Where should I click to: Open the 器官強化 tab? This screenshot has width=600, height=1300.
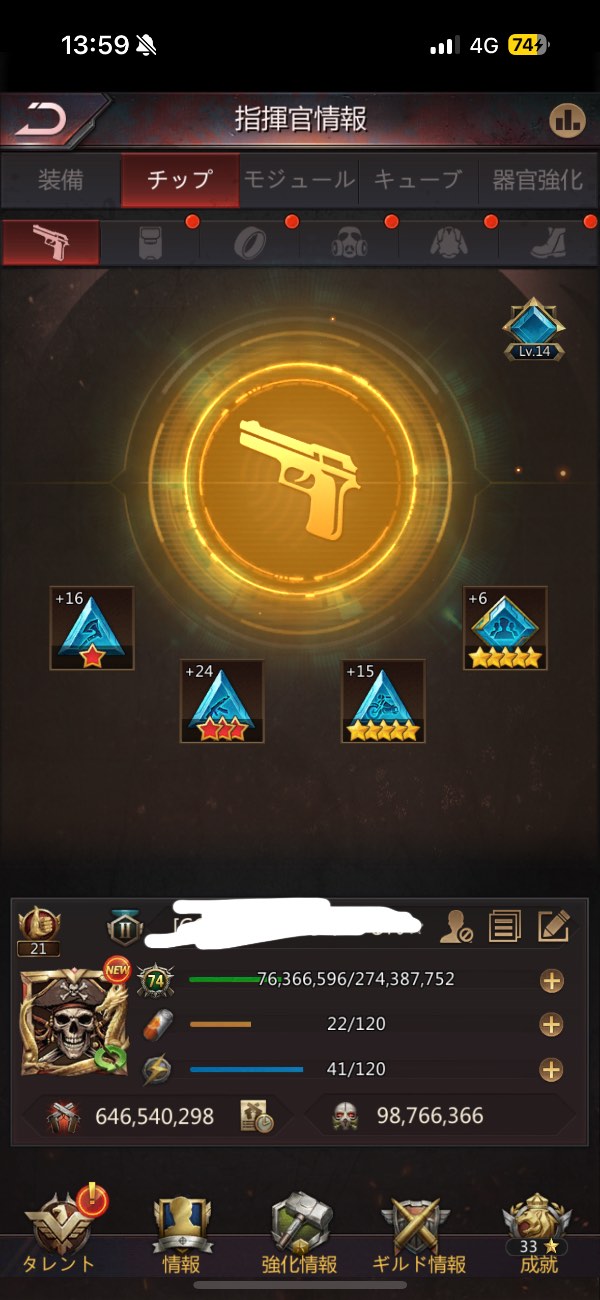(x=538, y=180)
